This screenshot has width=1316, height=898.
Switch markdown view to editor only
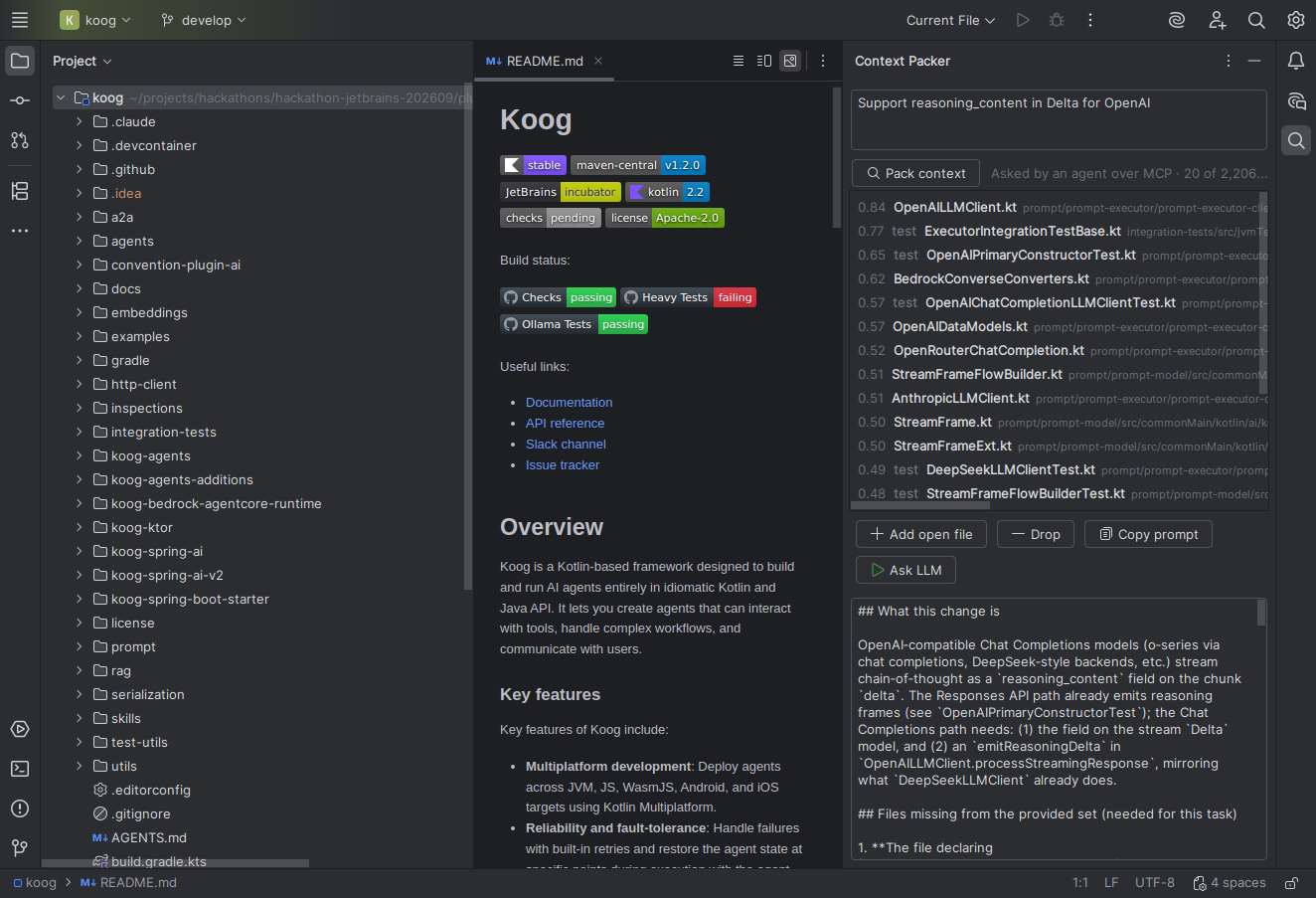tap(738, 61)
